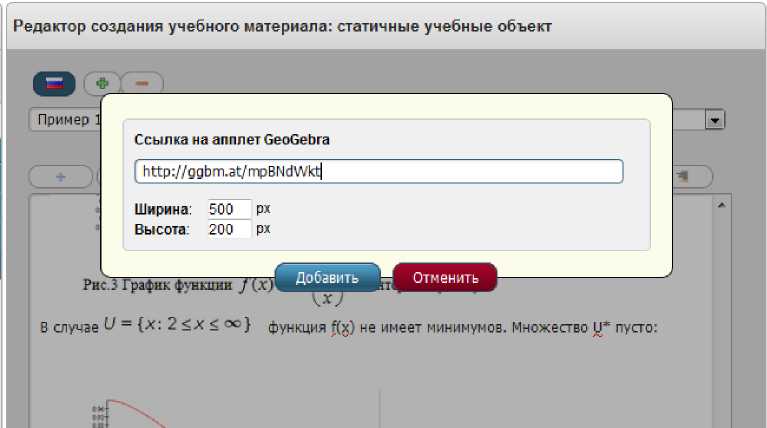Click the underlined U* word
Viewport: 767px width, 428px height.
597,326
